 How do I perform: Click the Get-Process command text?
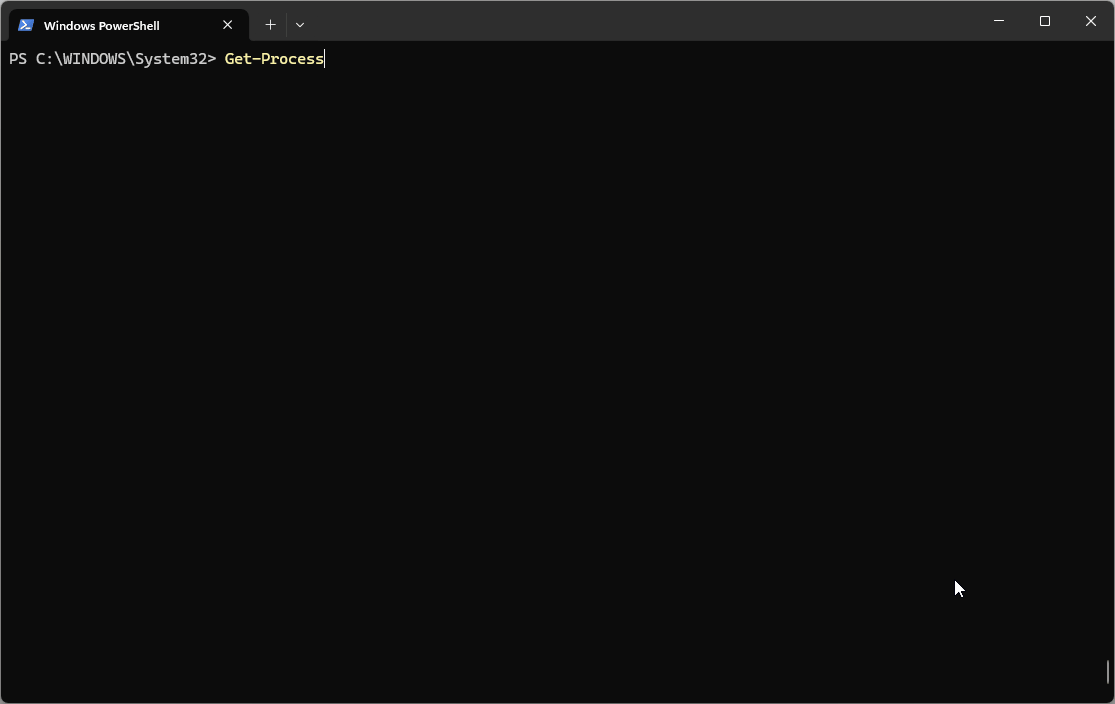tap(273, 58)
